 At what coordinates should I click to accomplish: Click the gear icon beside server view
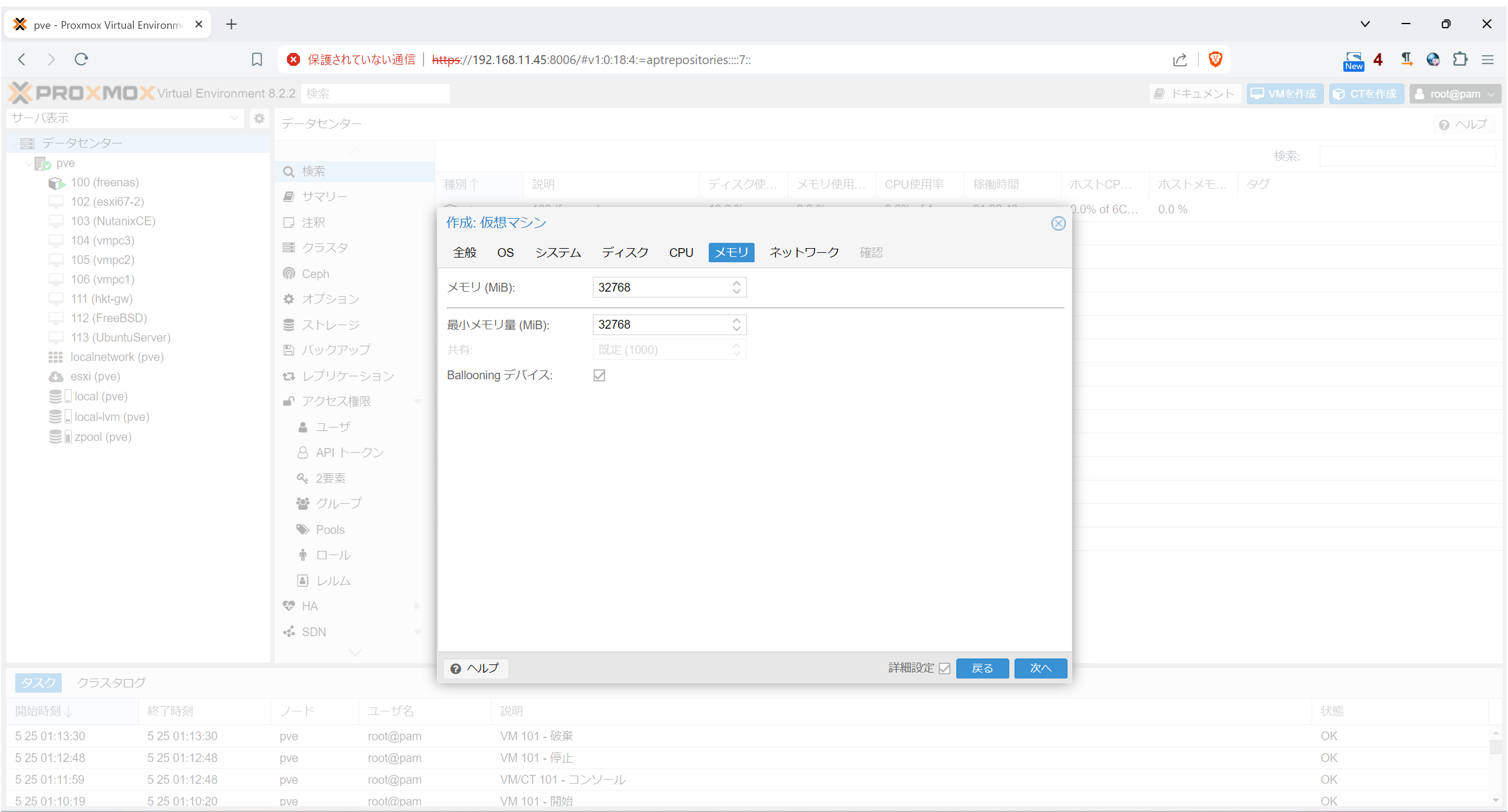[259, 118]
